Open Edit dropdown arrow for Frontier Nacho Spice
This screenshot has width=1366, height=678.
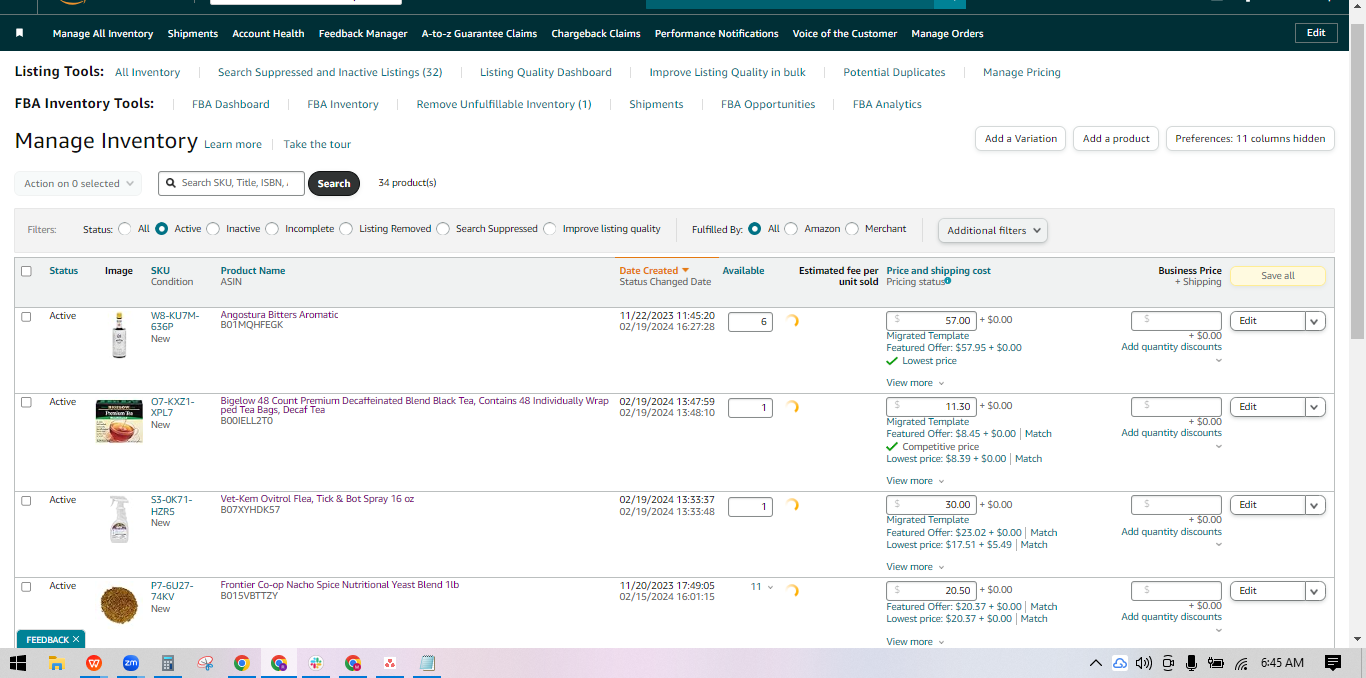[1316, 591]
